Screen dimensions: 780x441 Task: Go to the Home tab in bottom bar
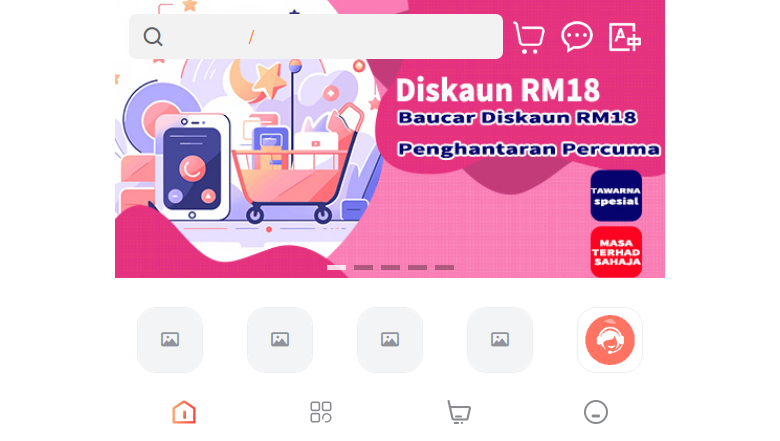tap(184, 412)
